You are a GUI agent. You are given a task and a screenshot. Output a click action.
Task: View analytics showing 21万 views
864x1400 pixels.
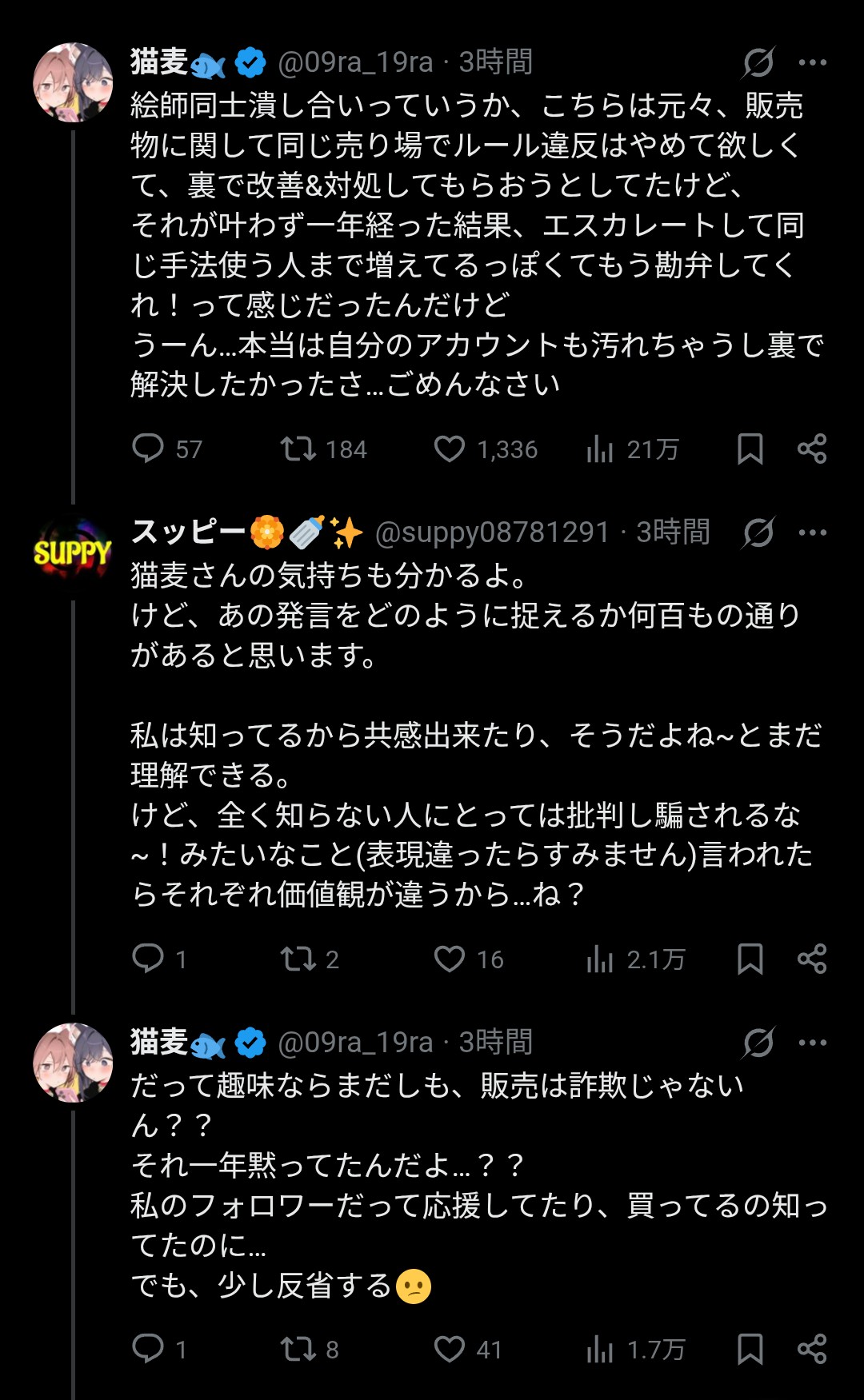click(600, 449)
